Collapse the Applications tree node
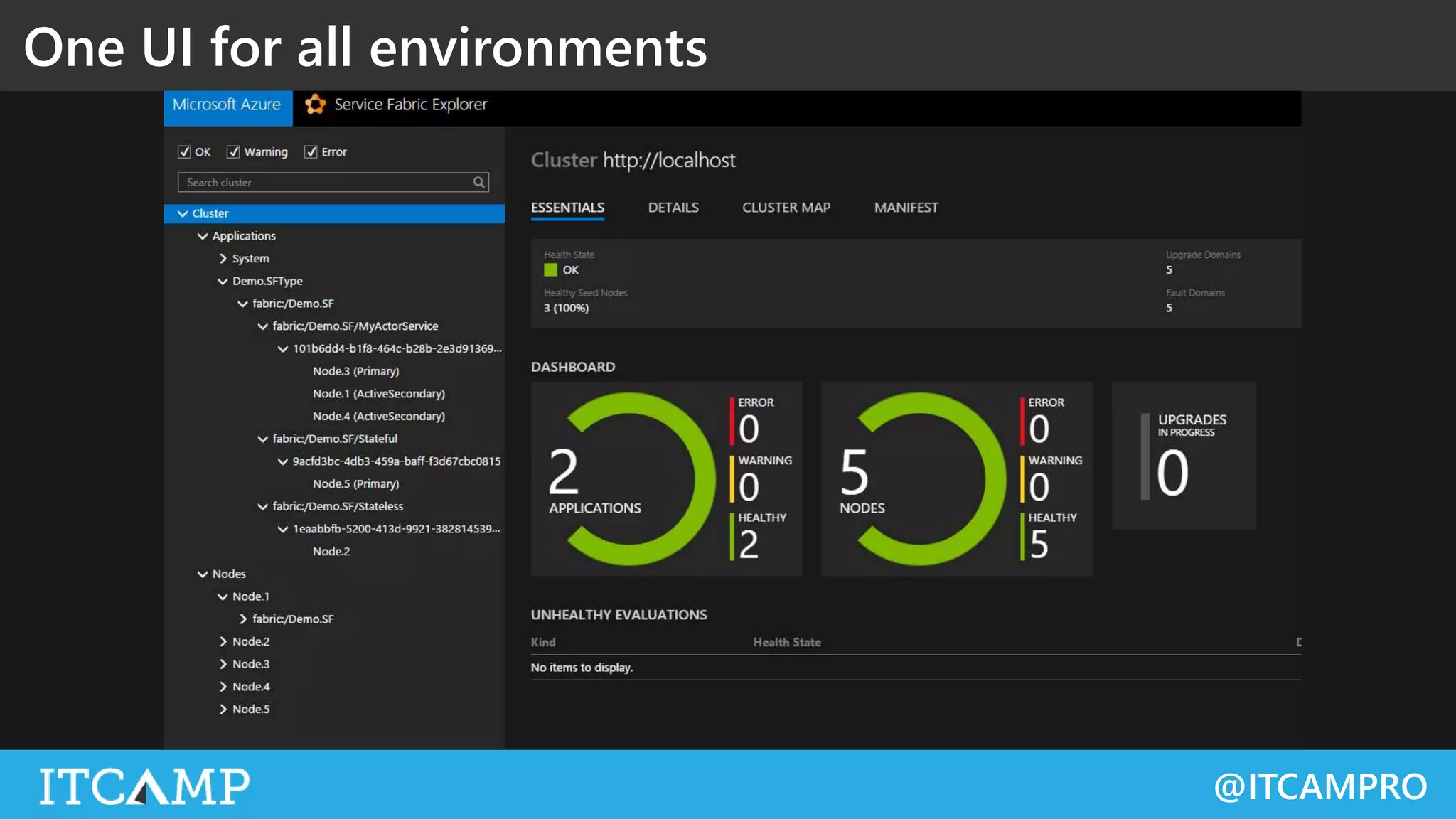 pyautogui.click(x=203, y=236)
